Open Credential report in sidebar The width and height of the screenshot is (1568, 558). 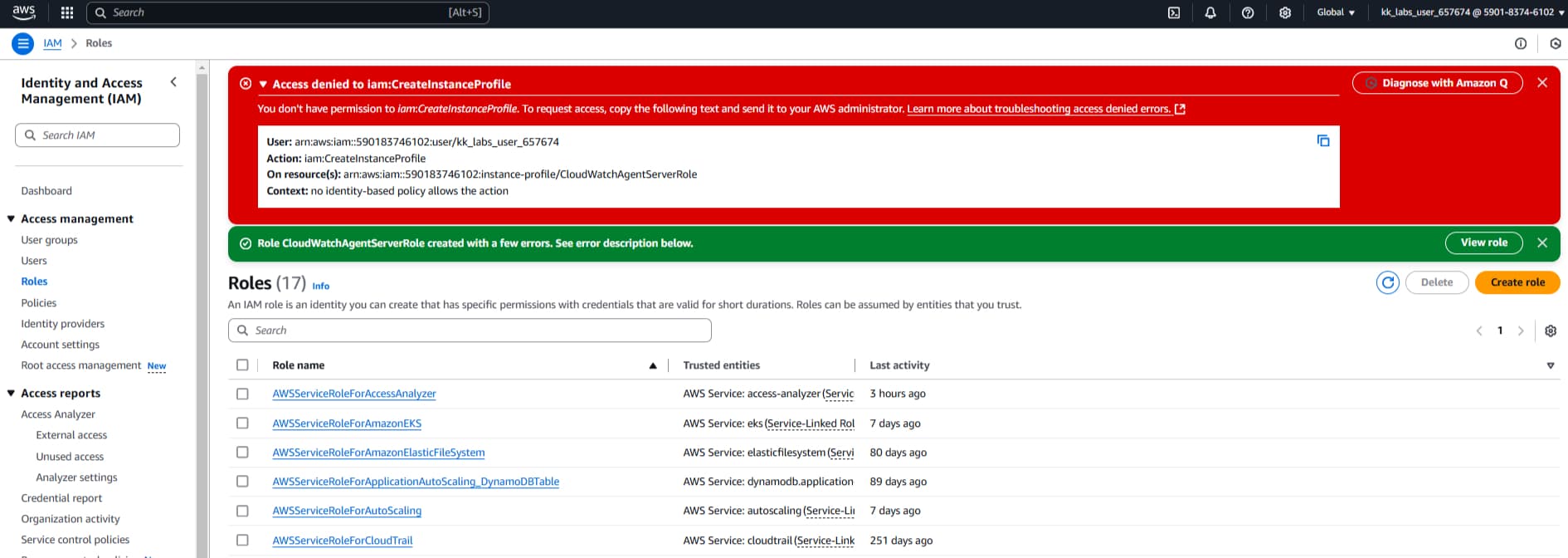pyautogui.click(x=61, y=498)
